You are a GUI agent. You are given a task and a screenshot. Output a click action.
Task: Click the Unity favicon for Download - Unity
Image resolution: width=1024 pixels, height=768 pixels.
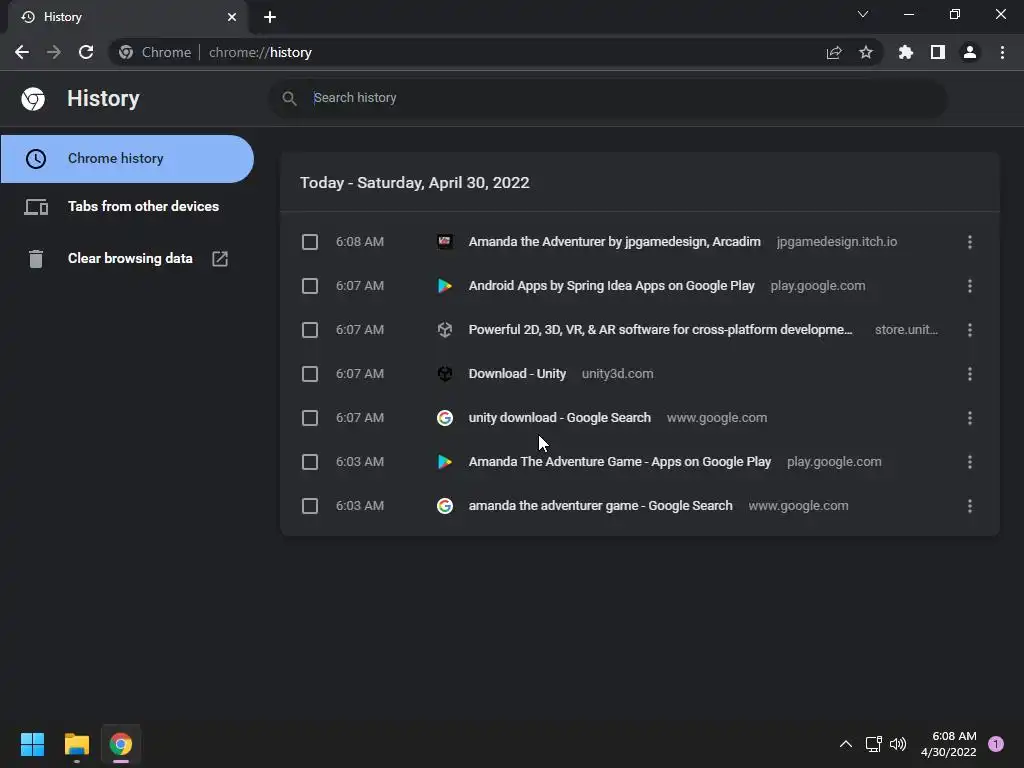tap(445, 374)
